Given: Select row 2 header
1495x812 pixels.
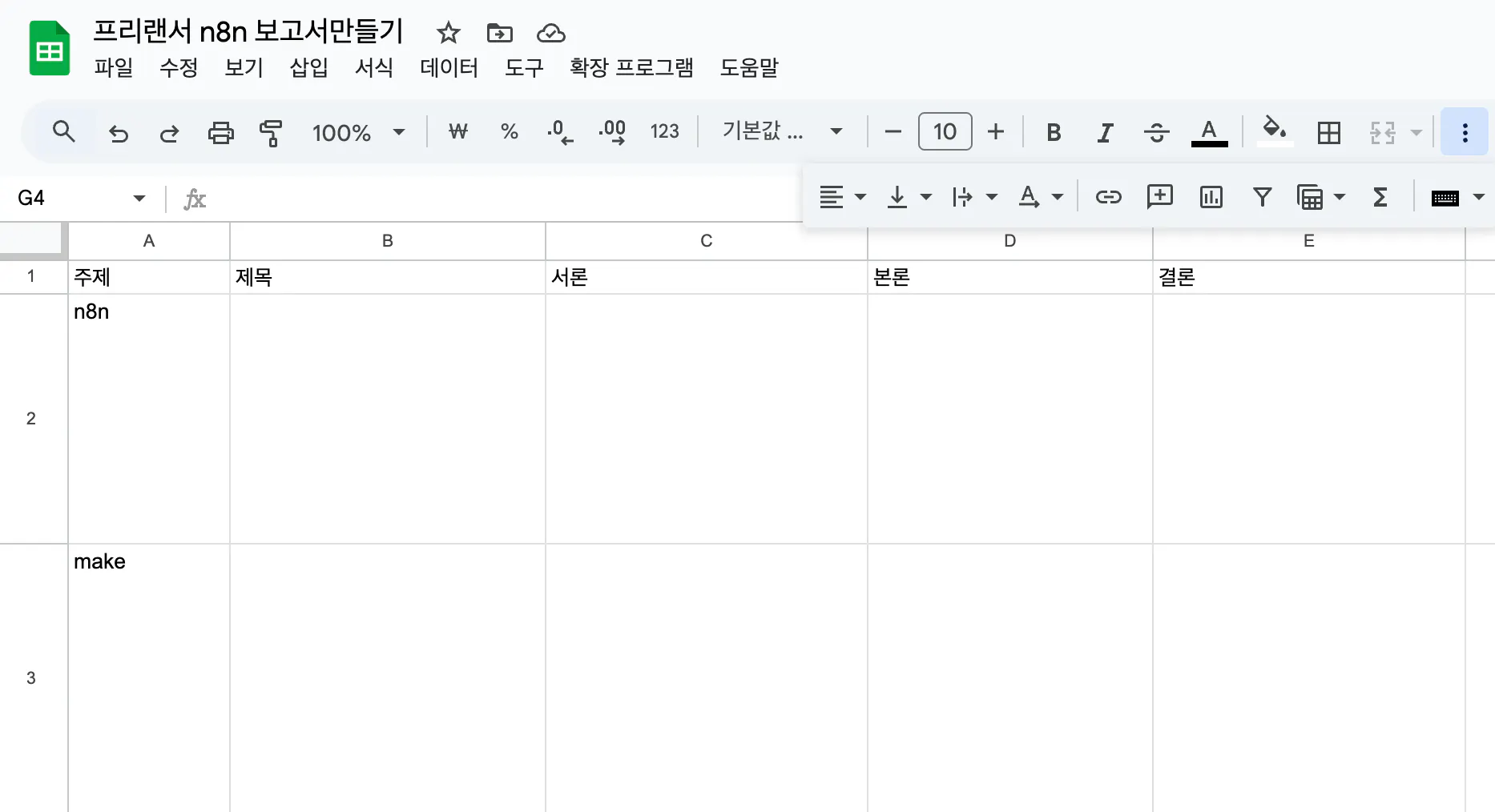Looking at the screenshot, I should tap(32, 419).
